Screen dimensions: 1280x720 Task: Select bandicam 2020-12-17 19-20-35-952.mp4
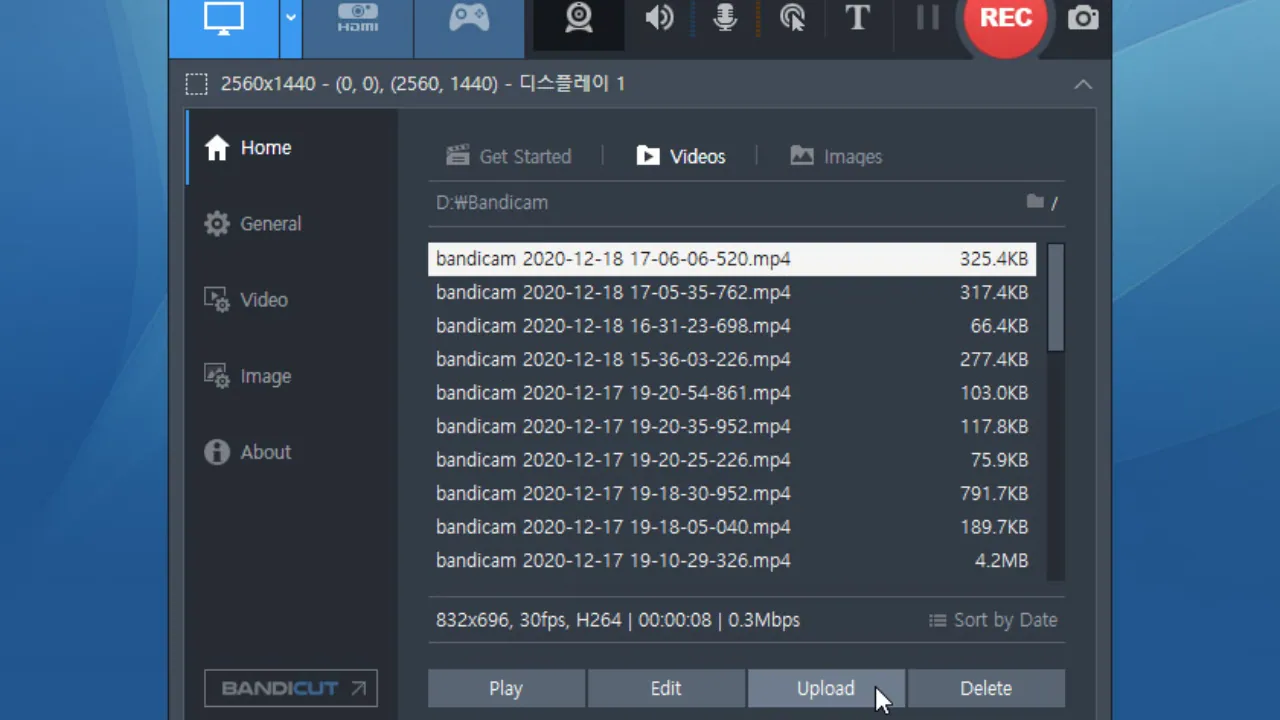coord(732,426)
